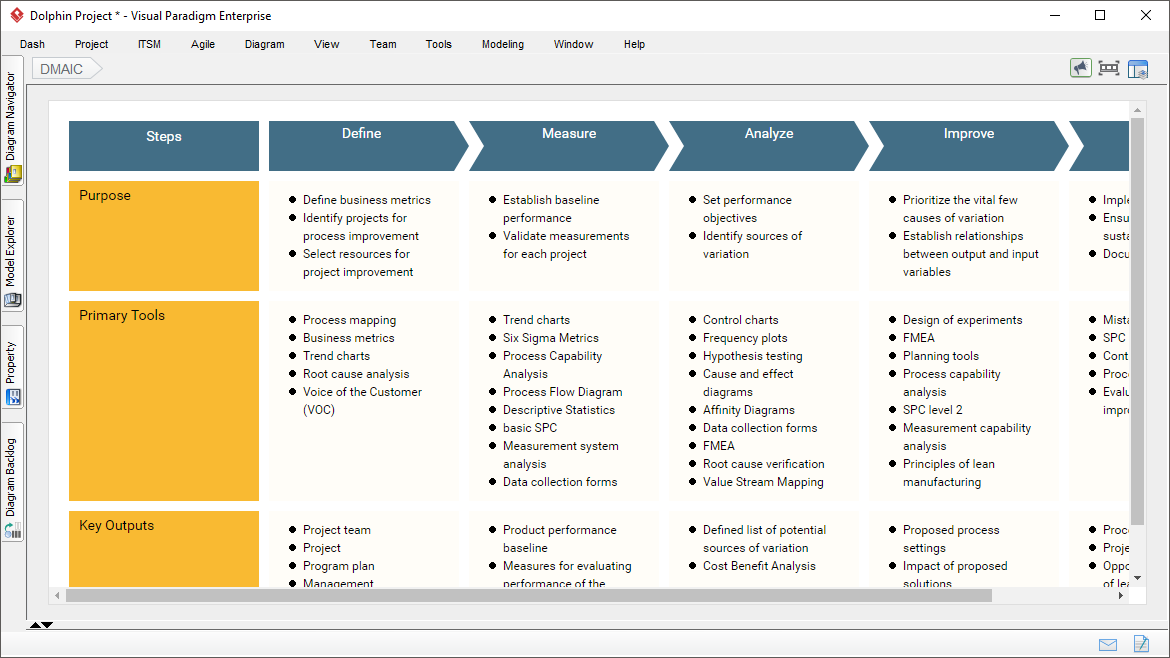The height and width of the screenshot is (658, 1170).
Task: Click 'SPC level 2' text
Action: point(933,410)
